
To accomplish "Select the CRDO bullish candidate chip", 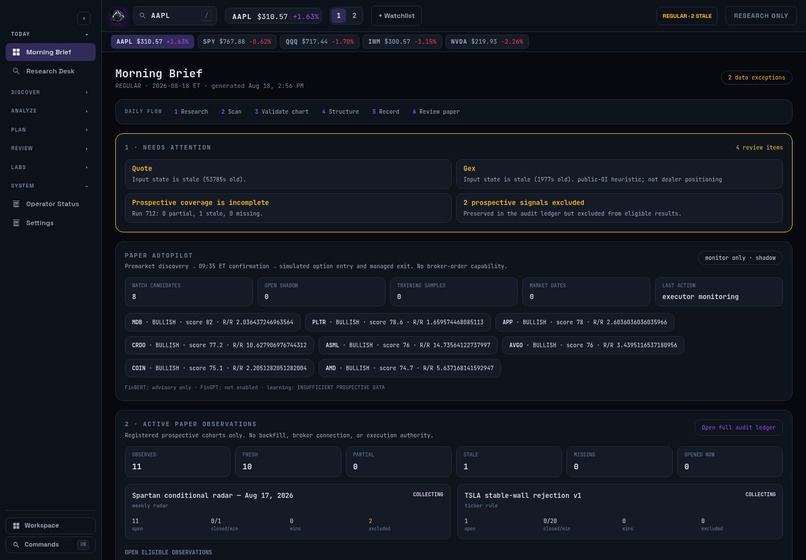I will 219,345.
